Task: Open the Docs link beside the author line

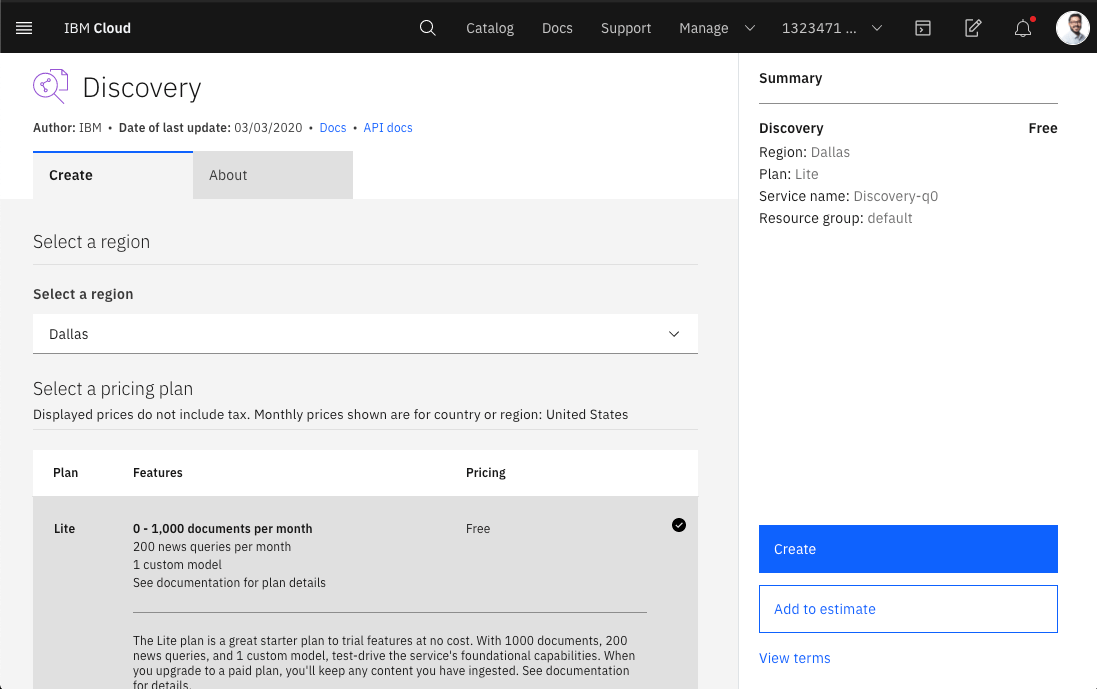Action: (333, 128)
